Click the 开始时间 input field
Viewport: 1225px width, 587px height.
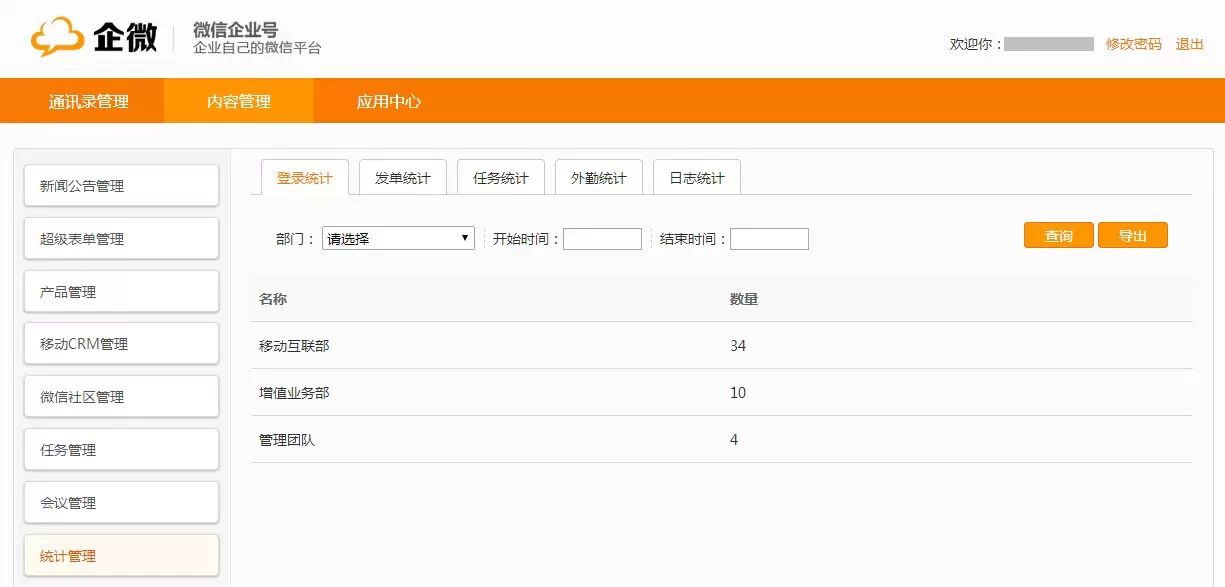602,239
